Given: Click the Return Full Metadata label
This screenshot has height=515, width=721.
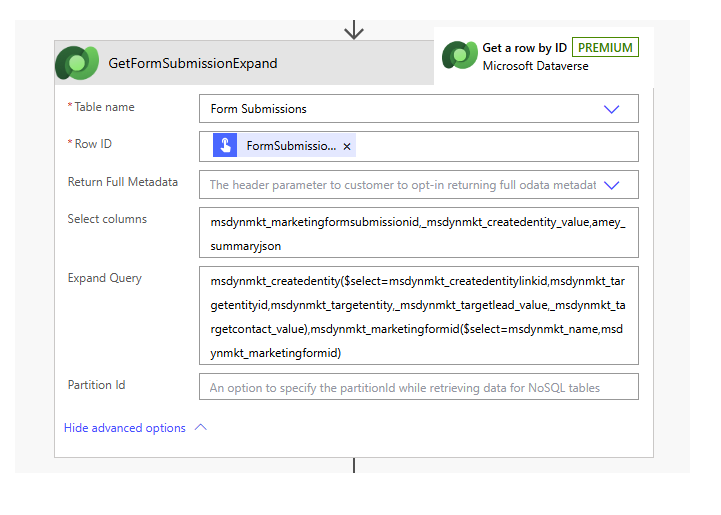Looking at the screenshot, I should click(123, 182).
